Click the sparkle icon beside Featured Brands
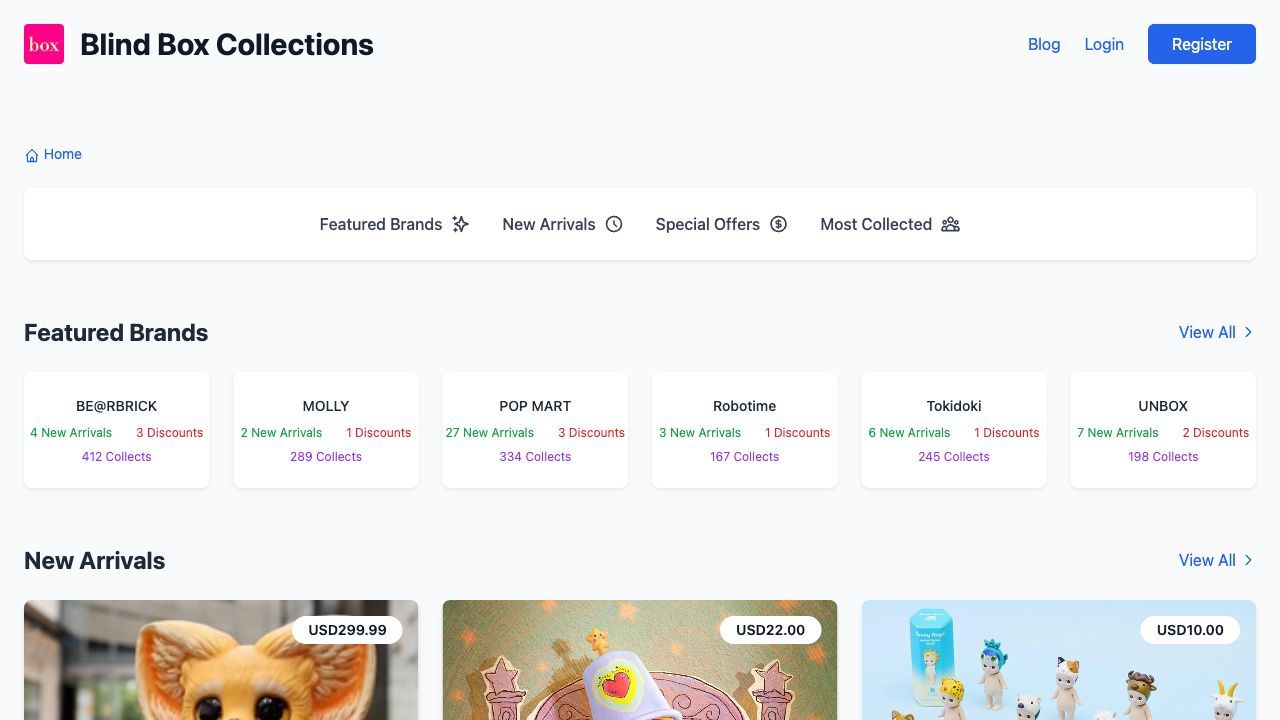1280x720 pixels. pos(460,224)
